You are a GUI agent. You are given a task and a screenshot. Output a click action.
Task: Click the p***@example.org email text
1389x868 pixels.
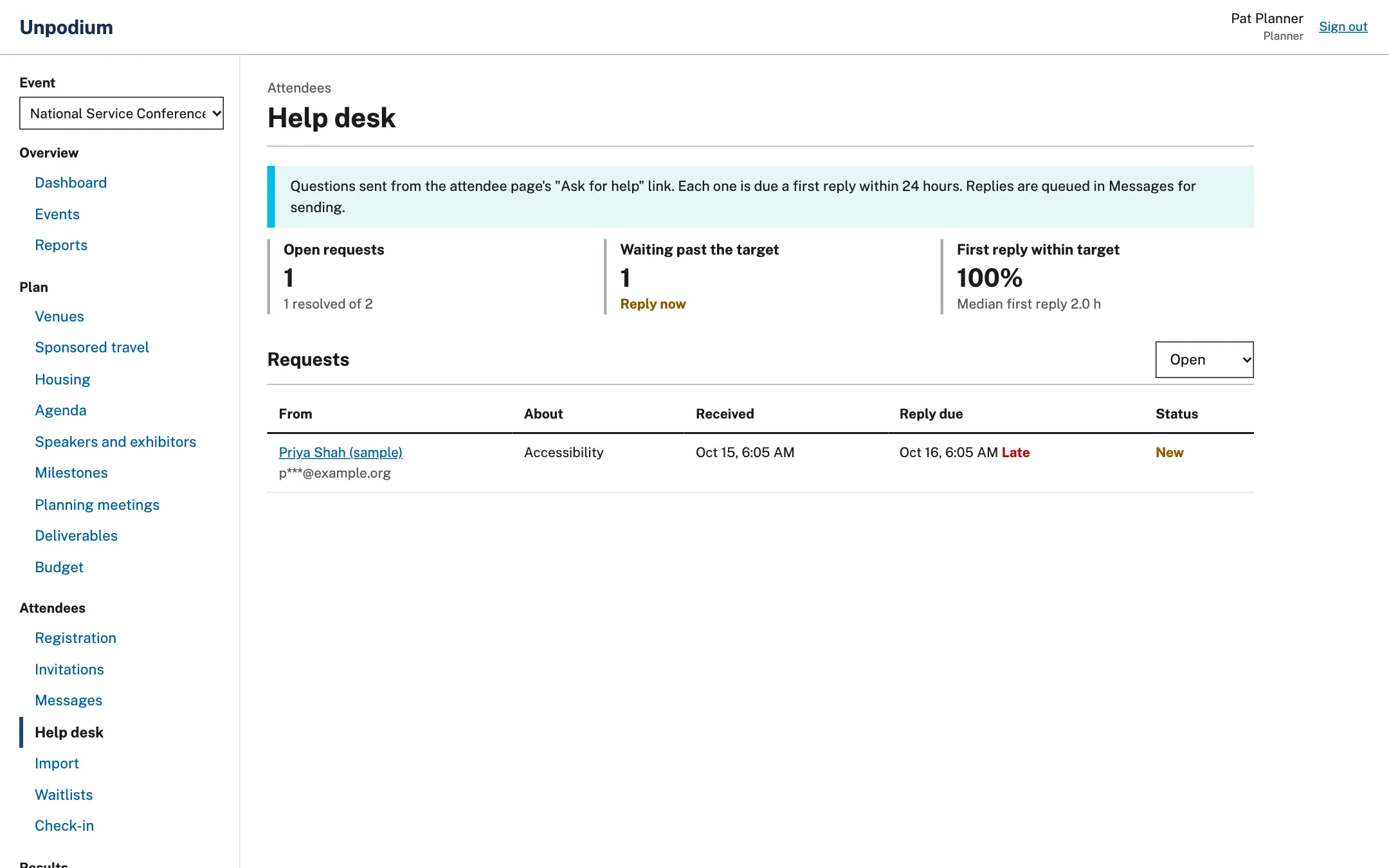tap(334, 473)
